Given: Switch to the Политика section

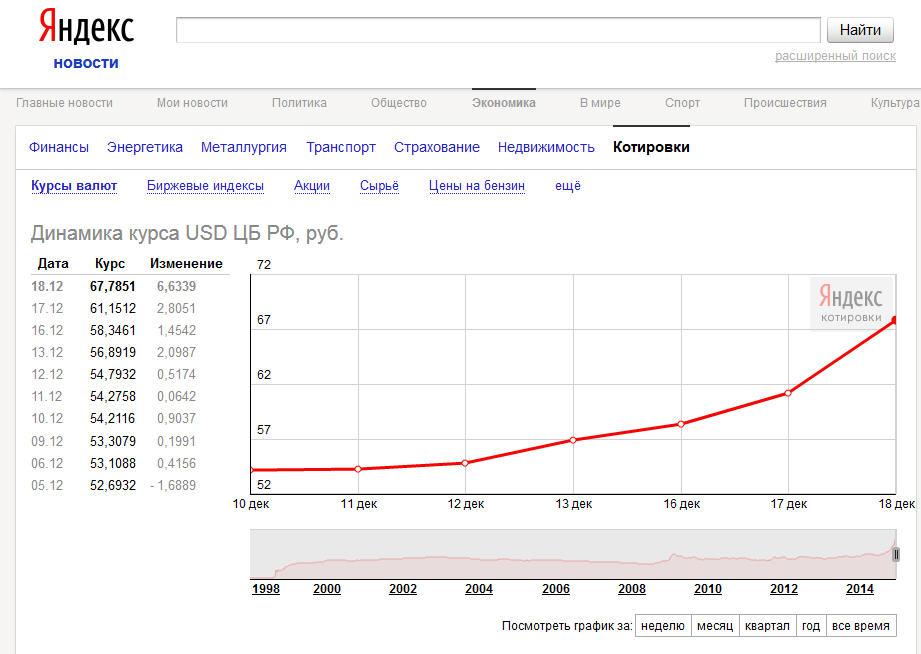Looking at the screenshot, I should coord(299,103).
